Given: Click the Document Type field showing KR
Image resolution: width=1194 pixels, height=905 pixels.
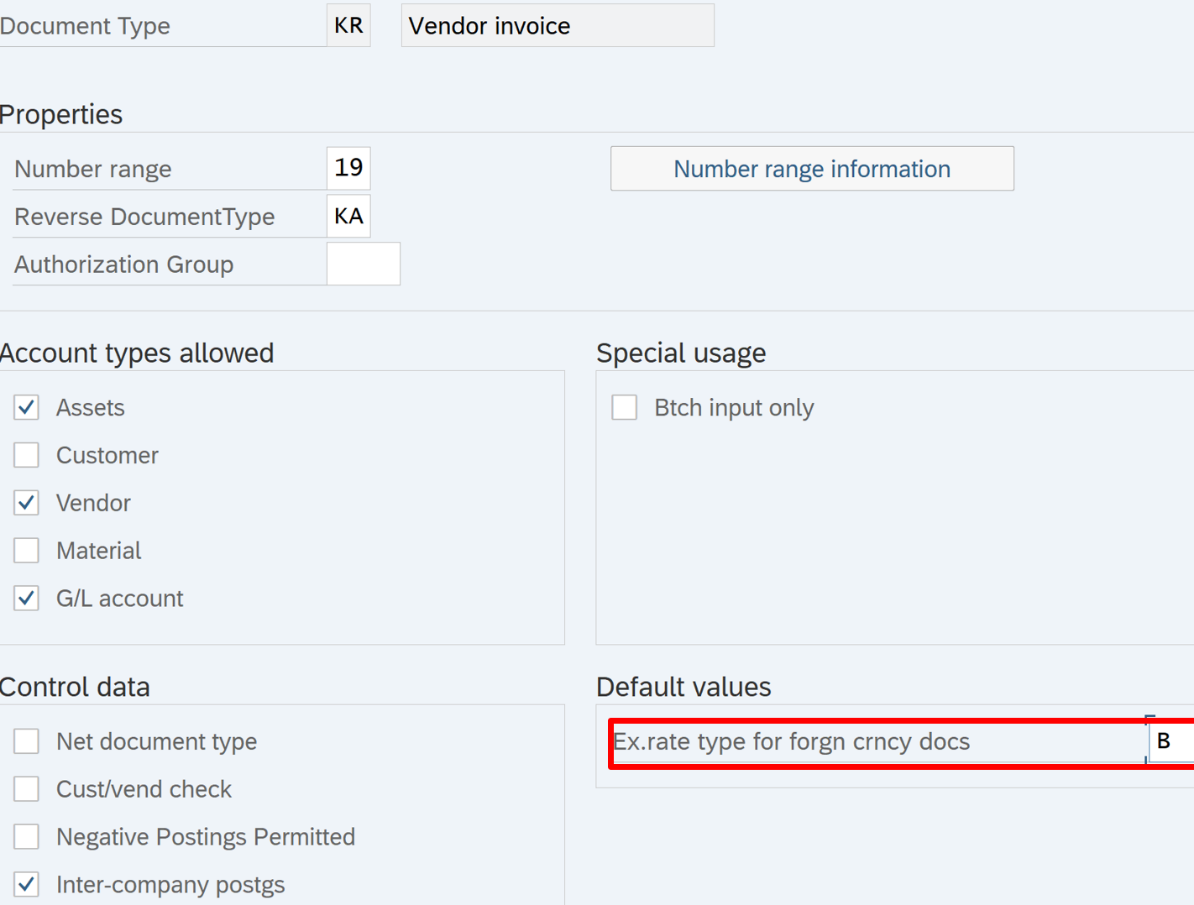Looking at the screenshot, I should click(x=348, y=26).
